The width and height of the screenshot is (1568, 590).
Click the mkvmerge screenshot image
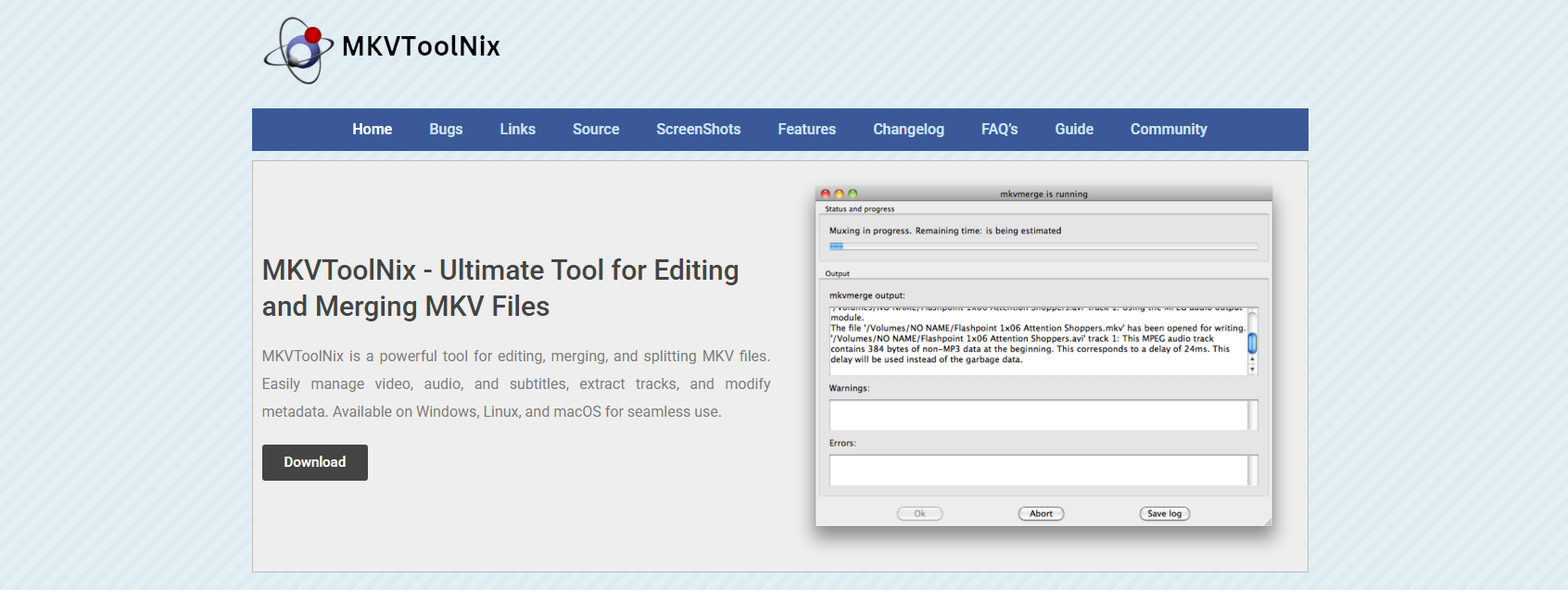1043,358
